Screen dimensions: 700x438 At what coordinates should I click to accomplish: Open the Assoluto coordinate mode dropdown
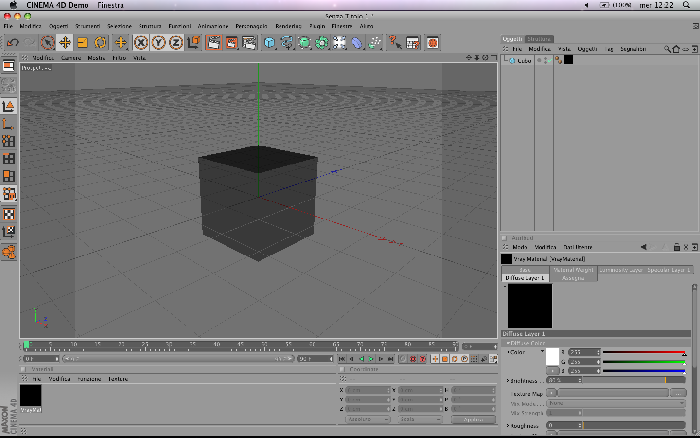point(368,420)
